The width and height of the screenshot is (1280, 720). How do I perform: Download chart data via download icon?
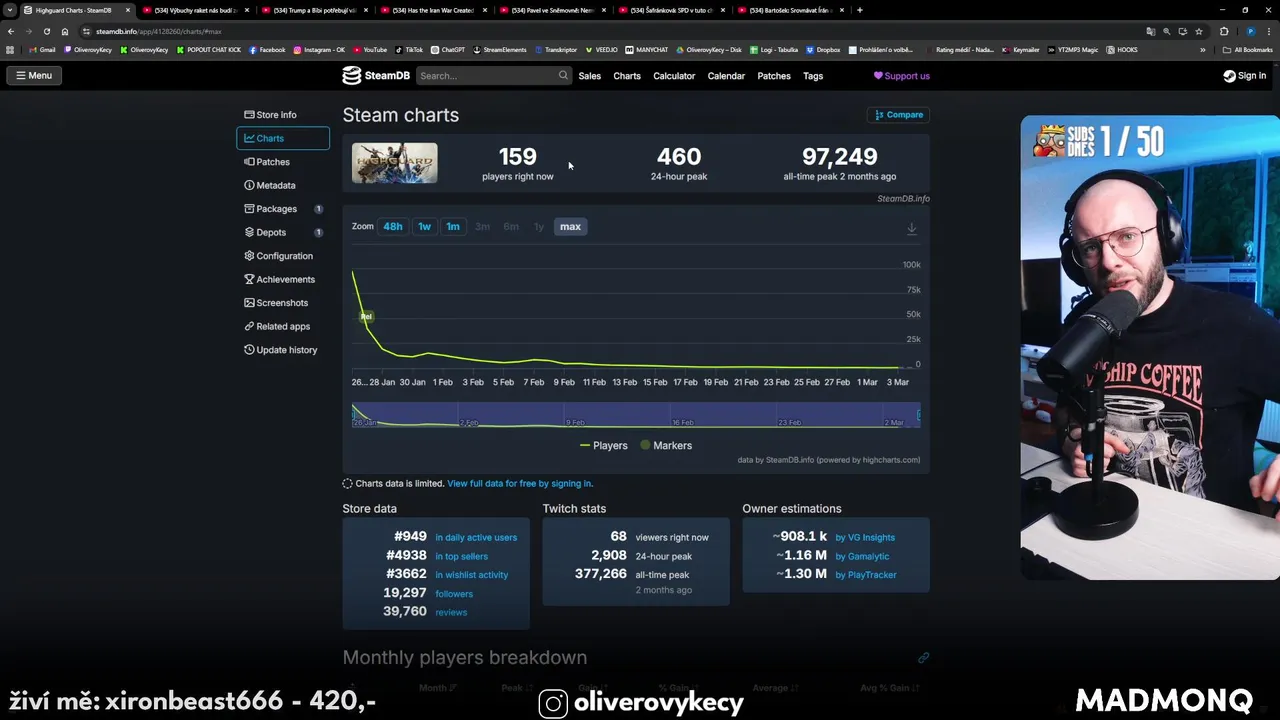(911, 228)
